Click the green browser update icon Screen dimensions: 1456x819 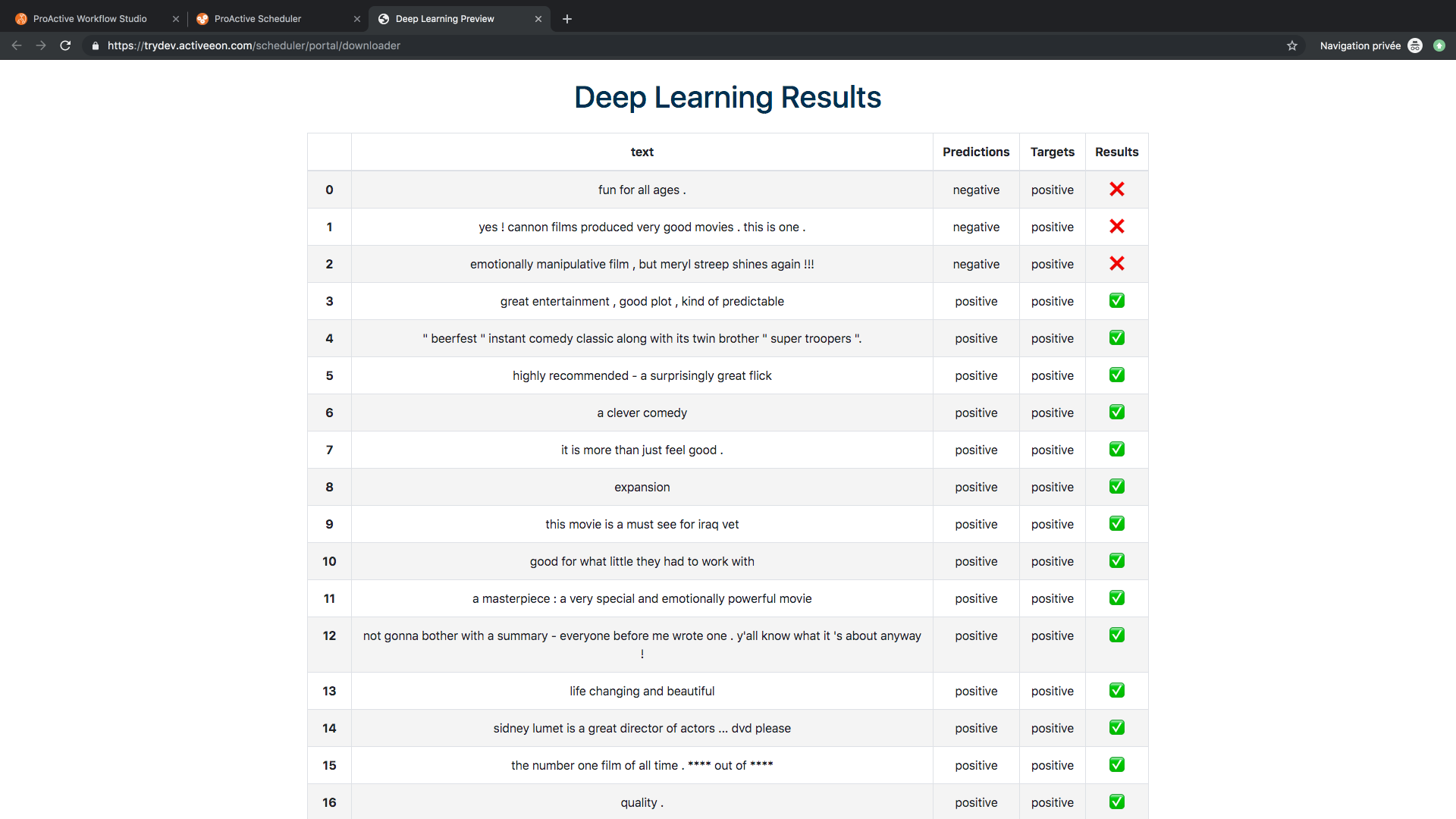point(1439,45)
